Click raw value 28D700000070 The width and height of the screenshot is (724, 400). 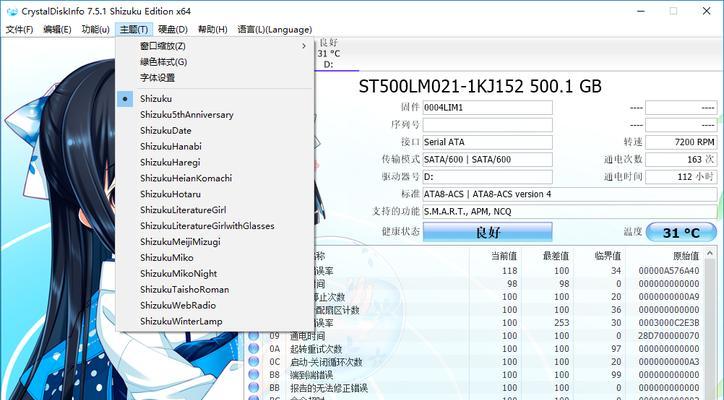point(669,336)
